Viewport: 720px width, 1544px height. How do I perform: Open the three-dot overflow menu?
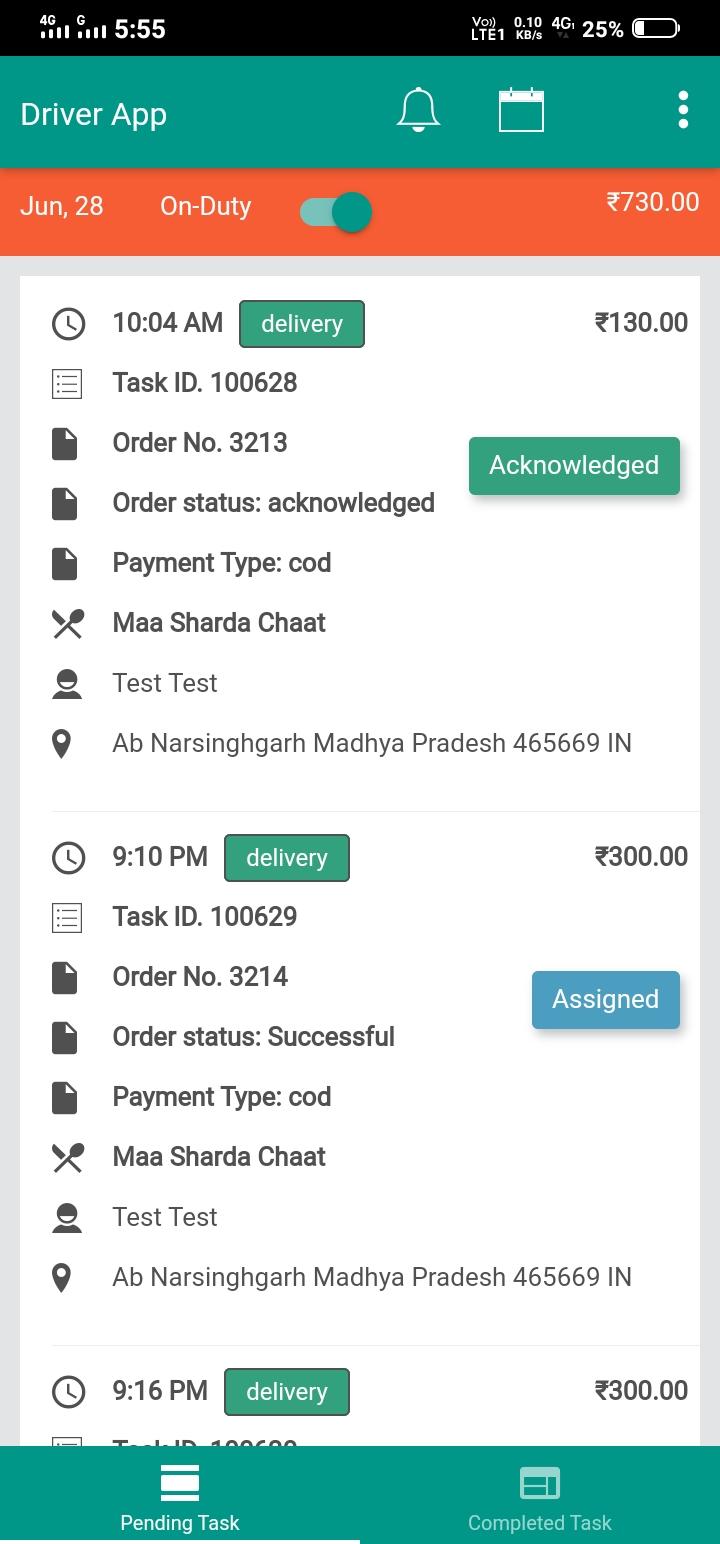pyautogui.click(x=683, y=110)
